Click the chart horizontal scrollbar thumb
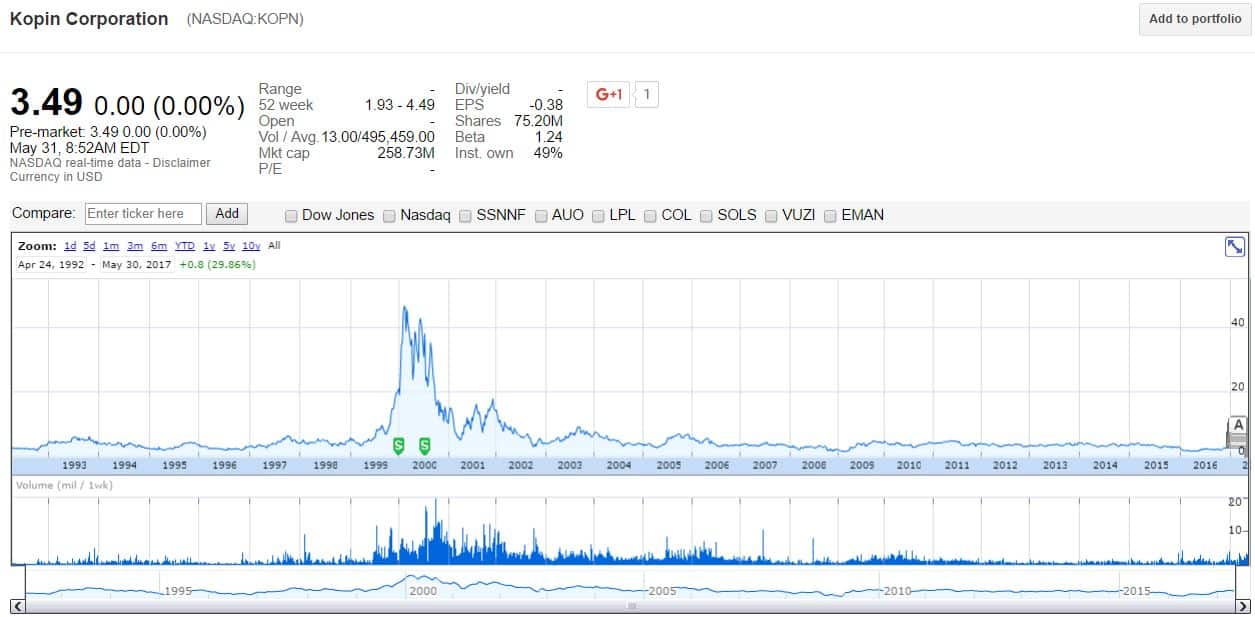1255x617 pixels. [631, 606]
